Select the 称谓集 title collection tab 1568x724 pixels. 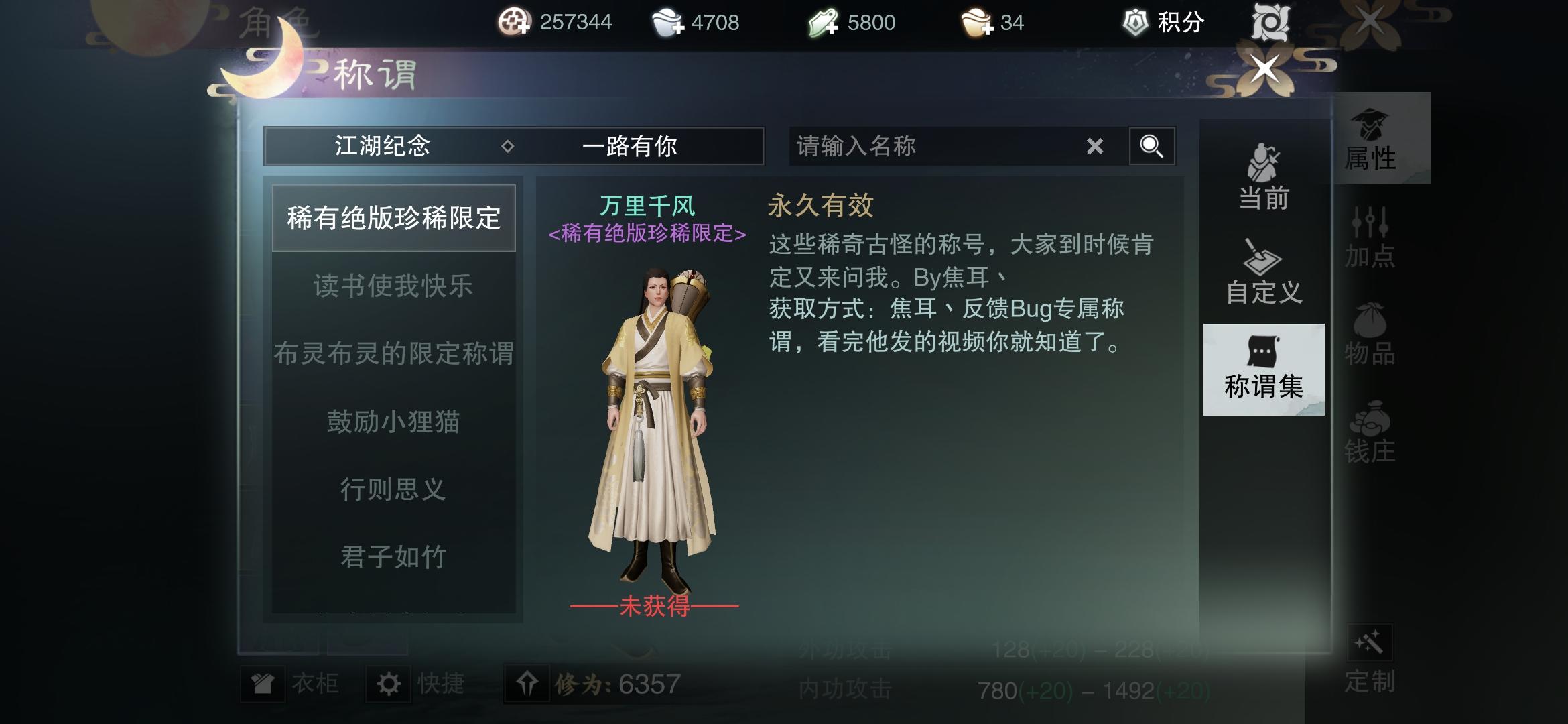1264,370
